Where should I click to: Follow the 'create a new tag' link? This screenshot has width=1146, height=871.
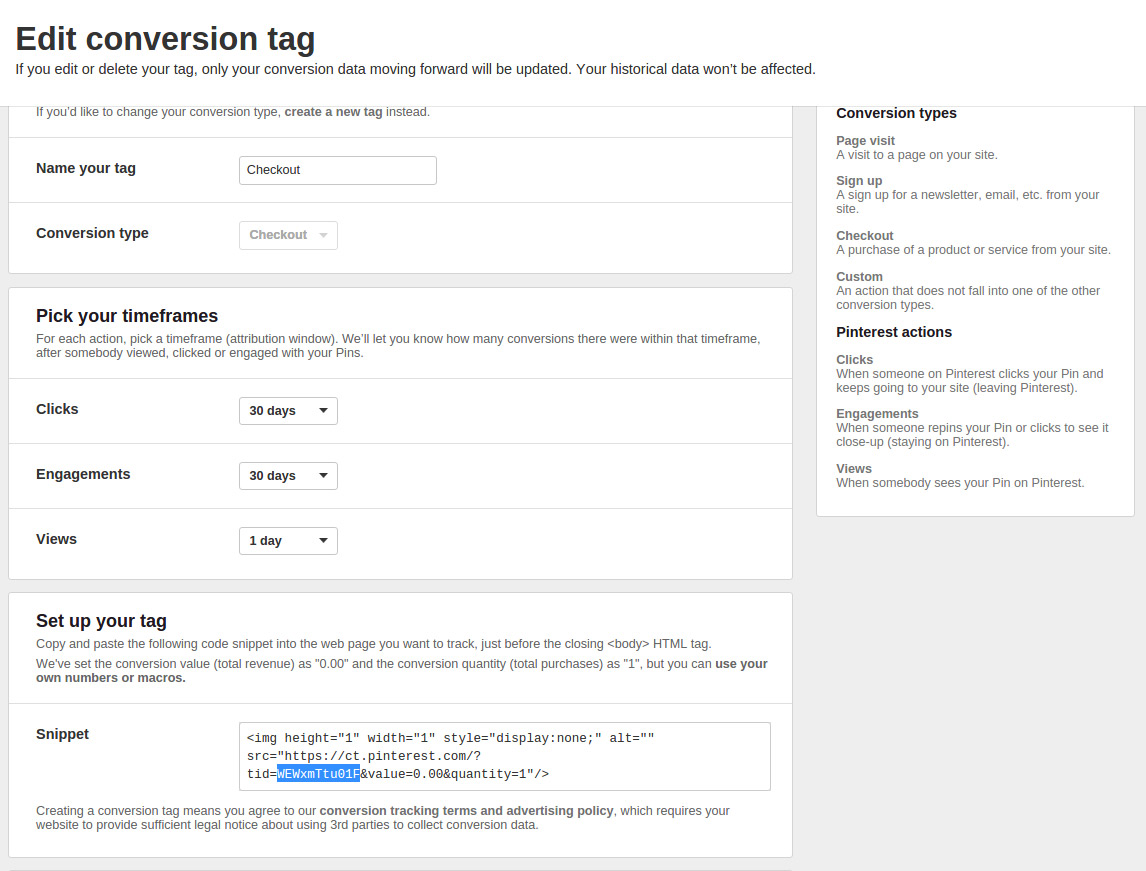pyautogui.click(x=333, y=112)
